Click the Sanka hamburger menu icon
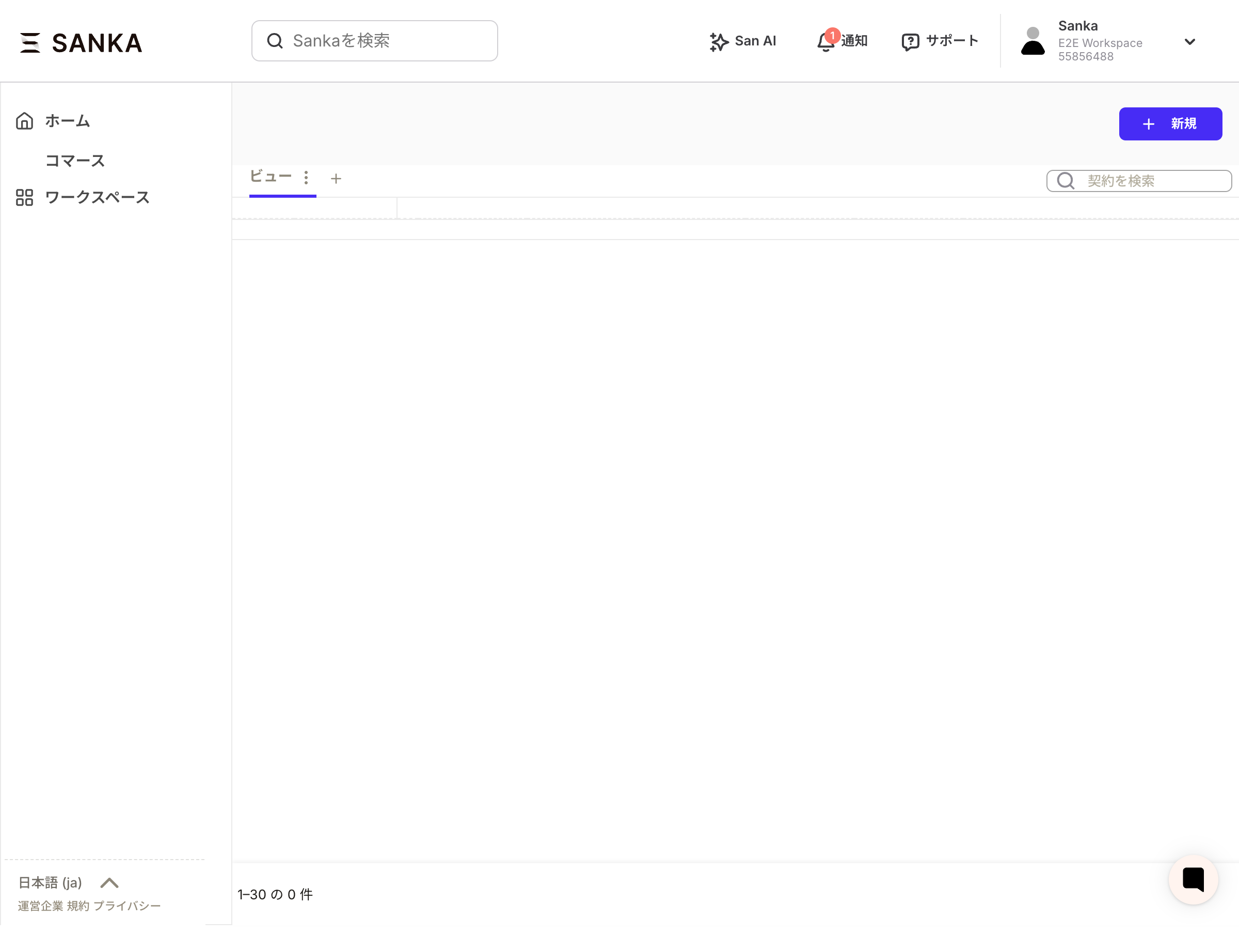This screenshot has height=952, width=1239. pyautogui.click(x=30, y=42)
